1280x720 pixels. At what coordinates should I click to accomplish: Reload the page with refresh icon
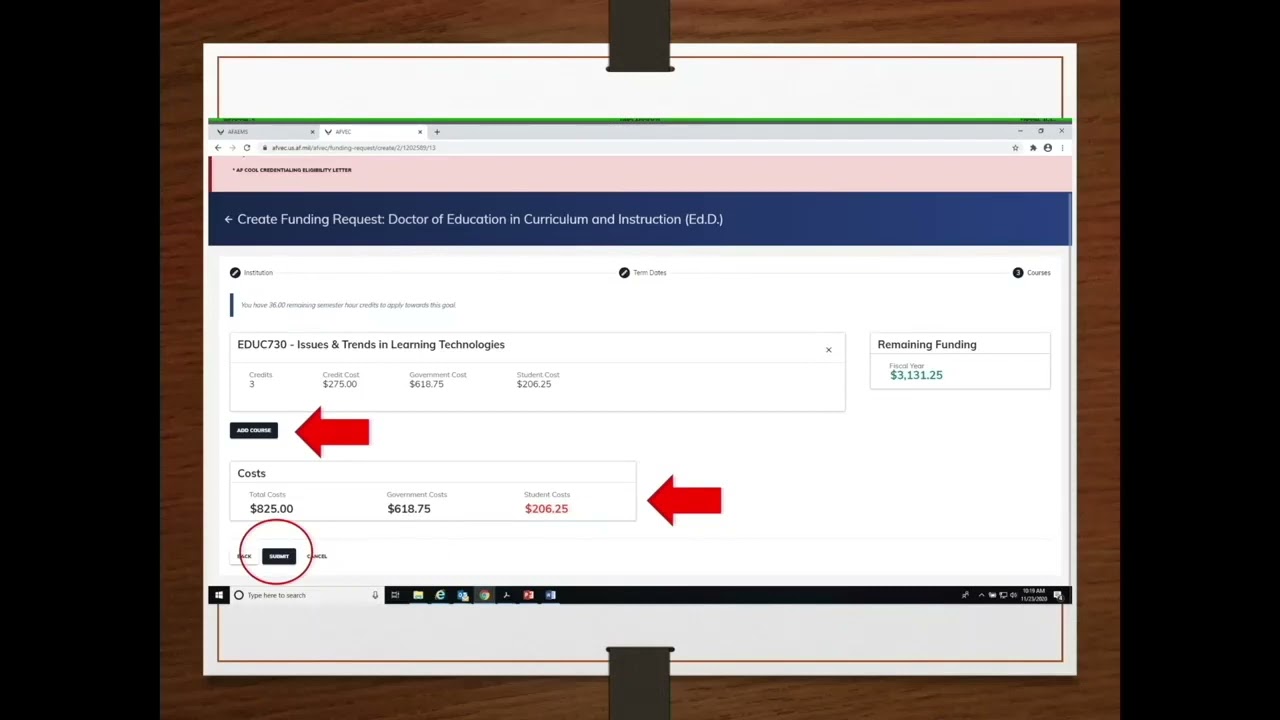coord(247,148)
